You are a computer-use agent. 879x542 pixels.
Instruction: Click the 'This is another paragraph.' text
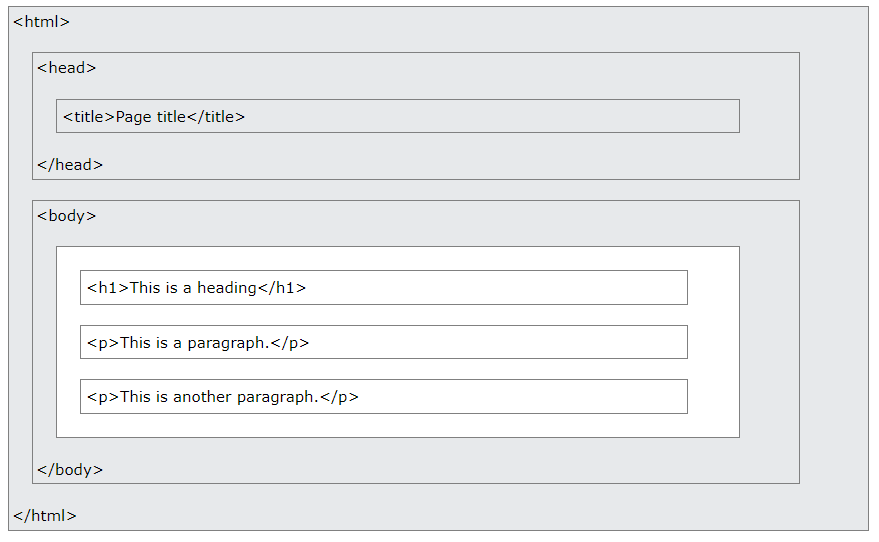tap(219, 397)
